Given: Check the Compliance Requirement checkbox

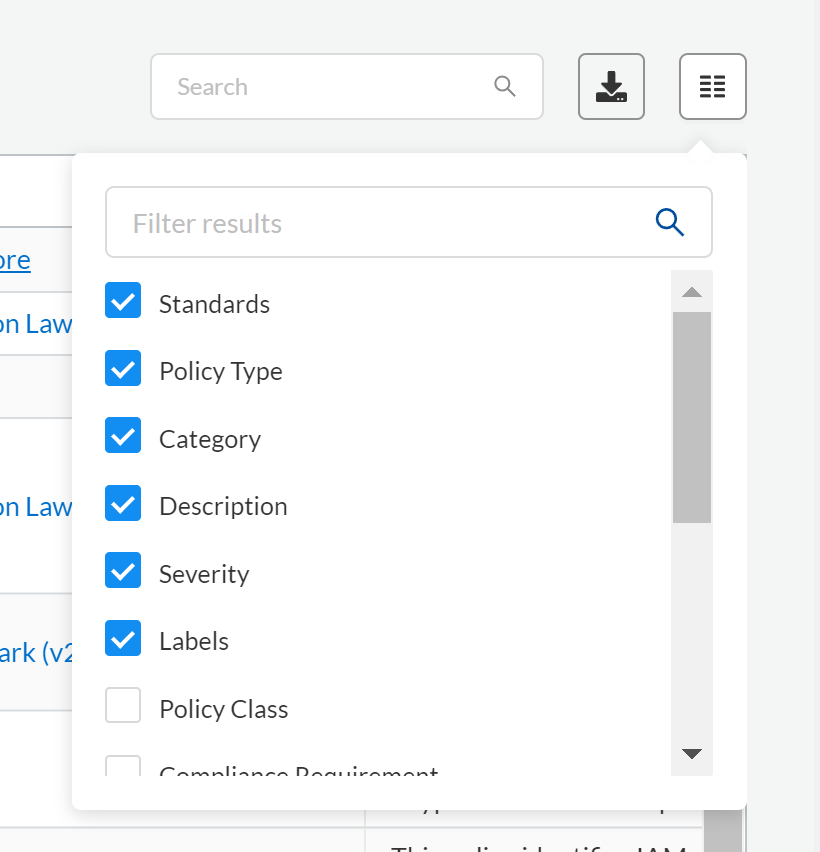Looking at the screenshot, I should click(123, 767).
